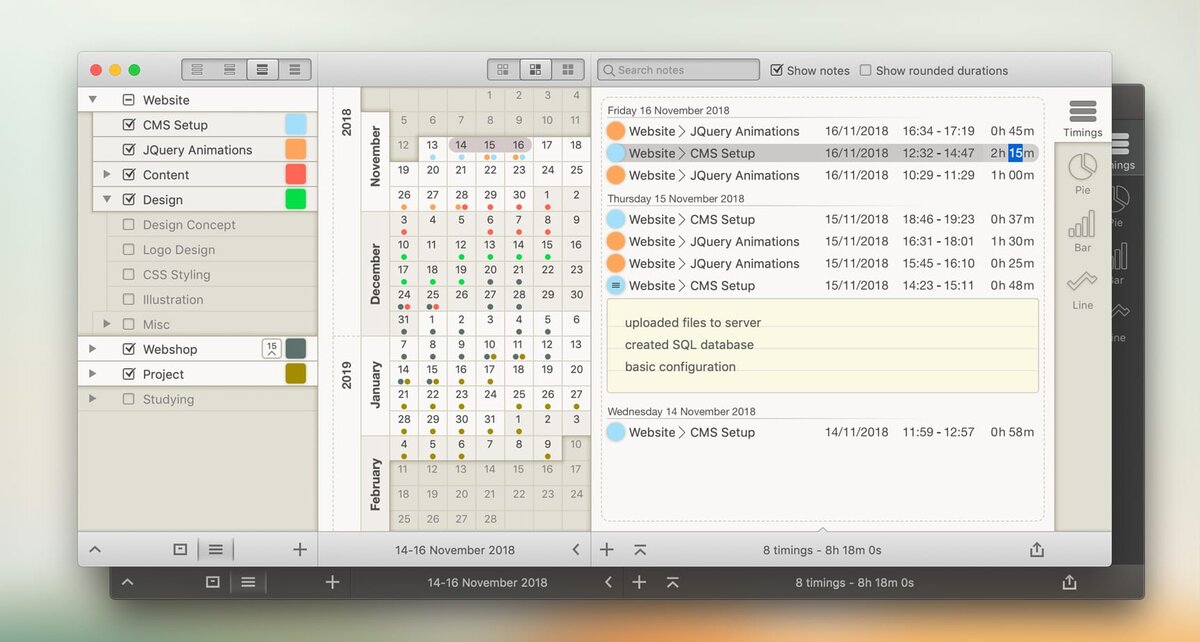Click the highlighted 15m duration field
1200x642 pixels.
click(1015, 153)
